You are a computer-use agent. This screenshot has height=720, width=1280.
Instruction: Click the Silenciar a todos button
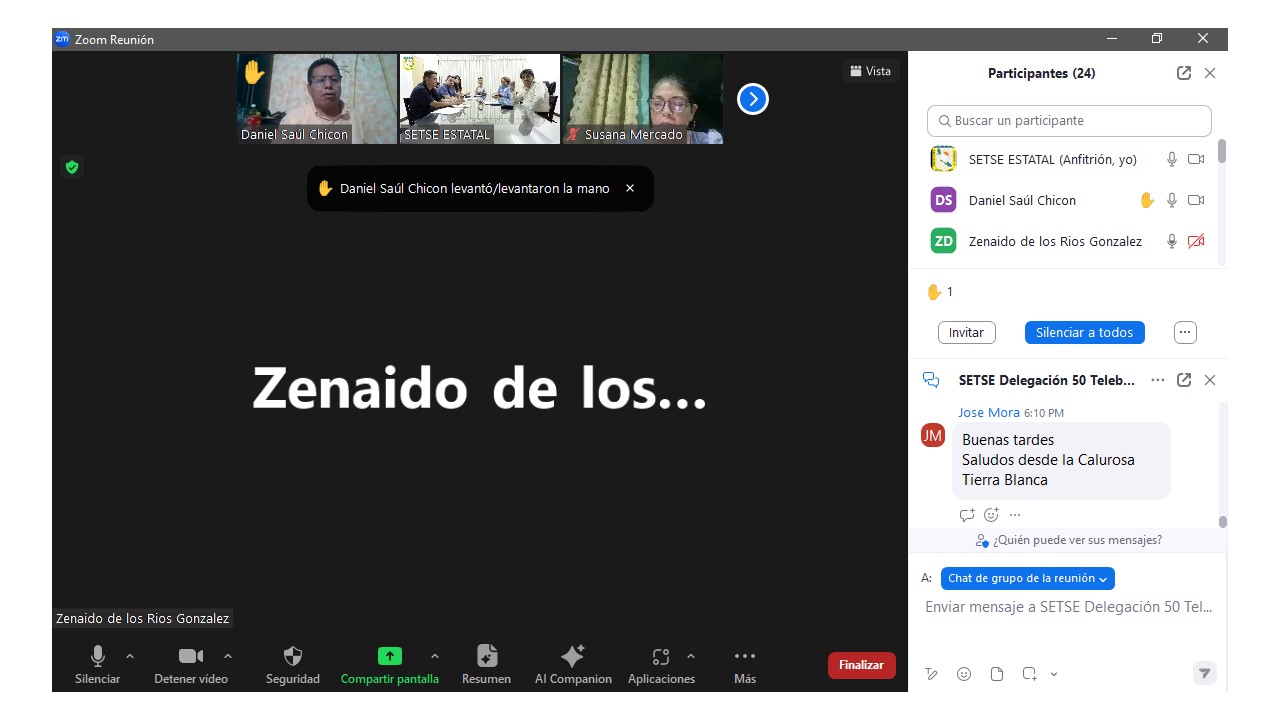[1084, 332]
